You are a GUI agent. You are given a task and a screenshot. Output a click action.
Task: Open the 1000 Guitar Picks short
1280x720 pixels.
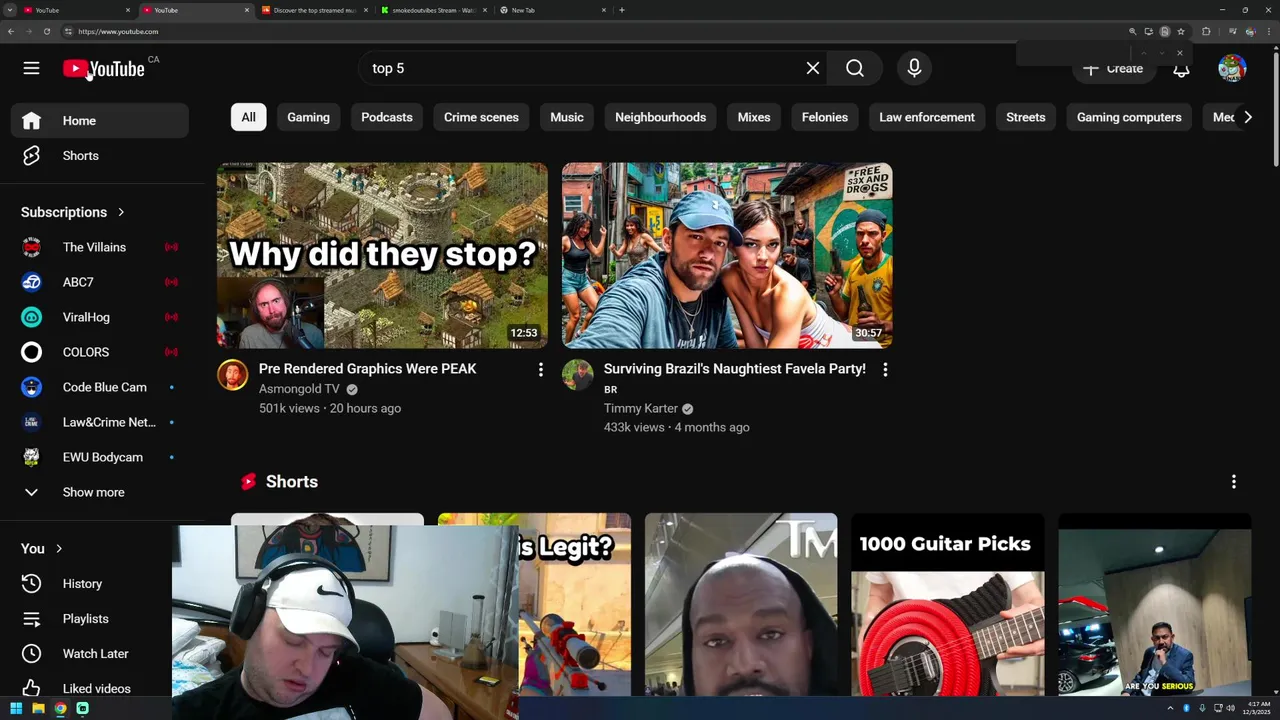click(x=948, y=604)
